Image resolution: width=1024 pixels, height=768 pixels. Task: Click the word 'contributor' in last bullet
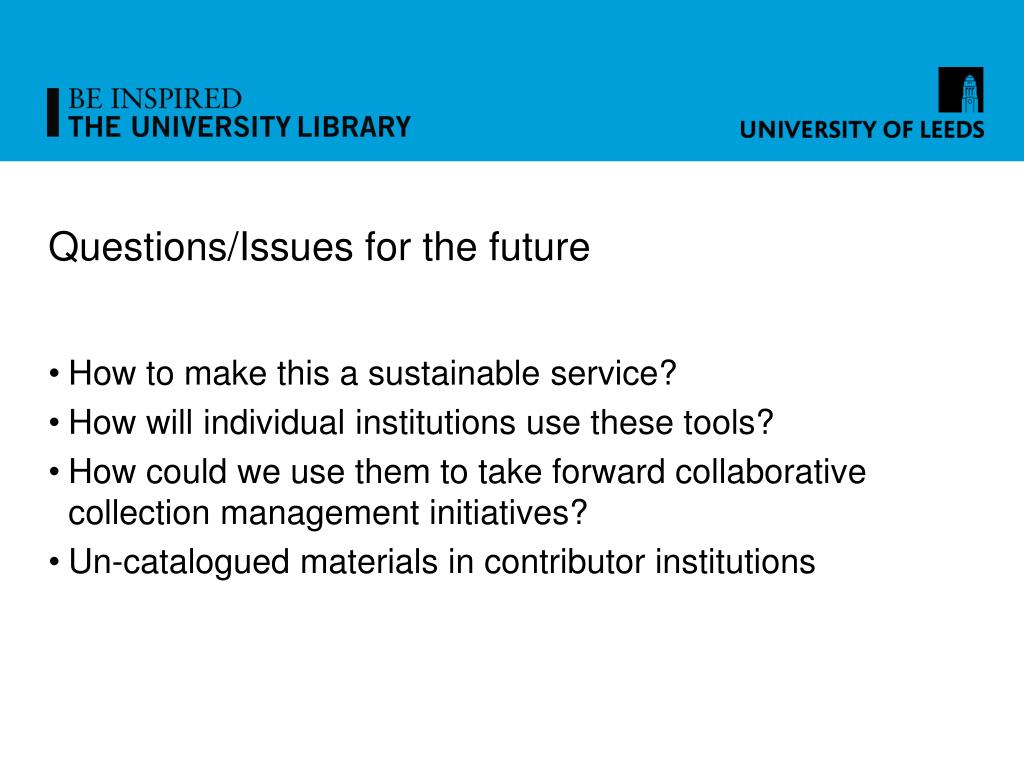tap(564, 562)
